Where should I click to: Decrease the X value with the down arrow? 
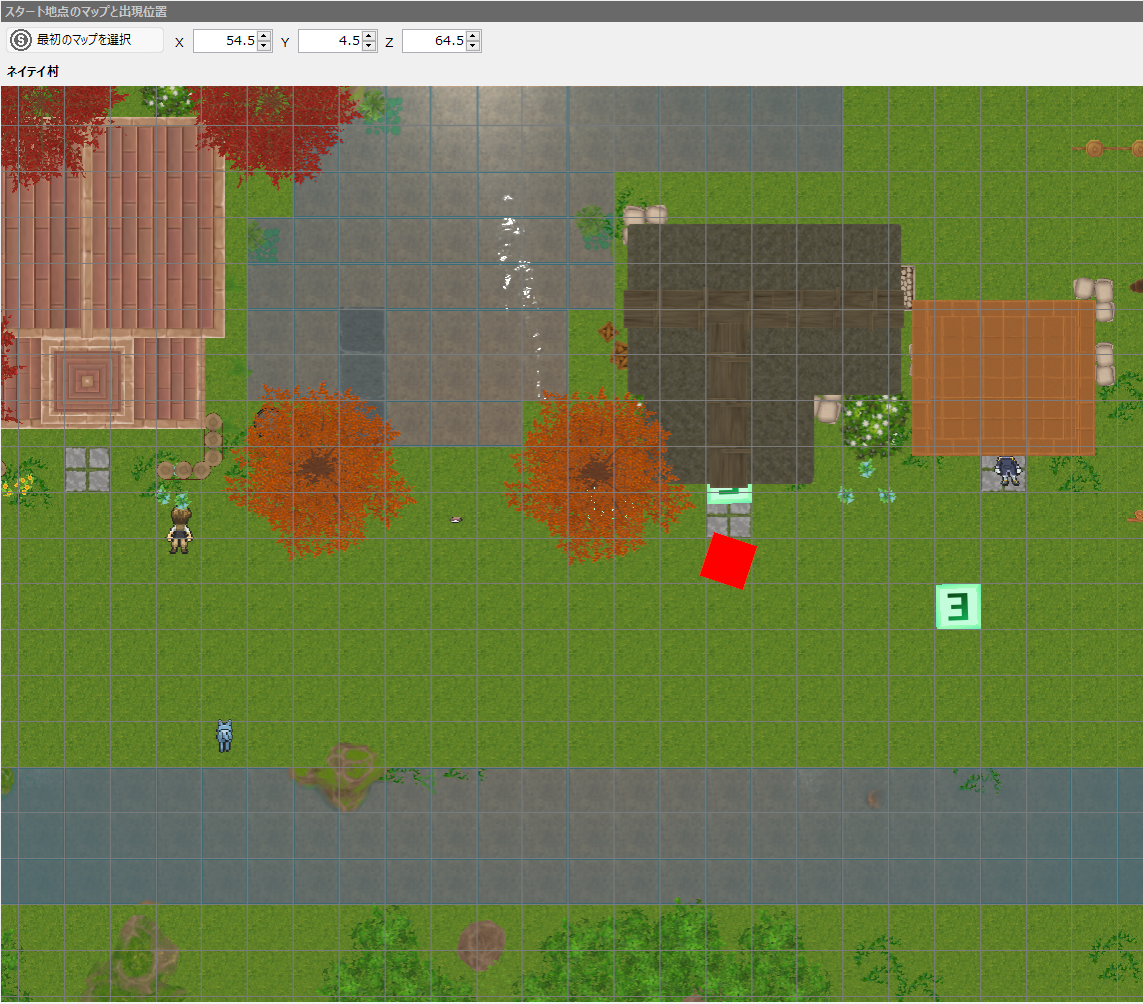pyautogui.click(x=264, y=46)
